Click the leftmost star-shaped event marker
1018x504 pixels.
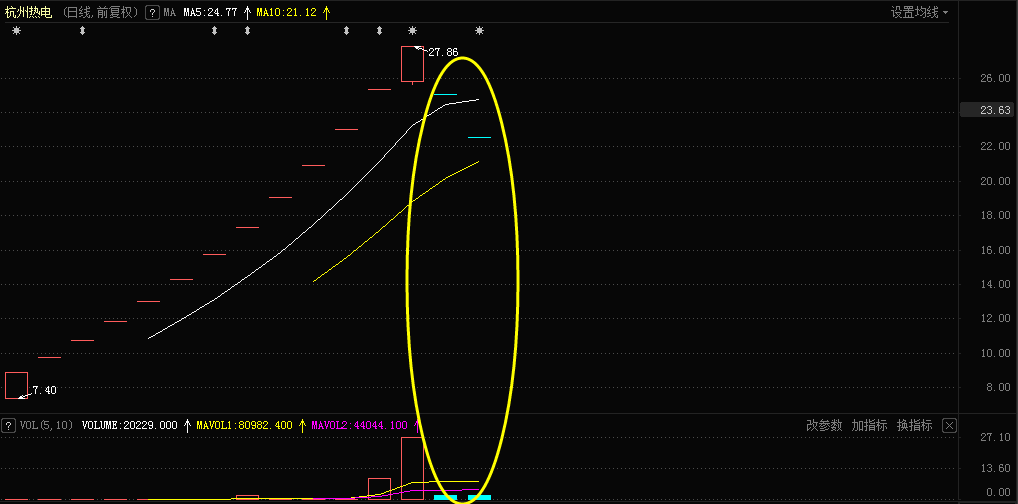pos(16,31)
